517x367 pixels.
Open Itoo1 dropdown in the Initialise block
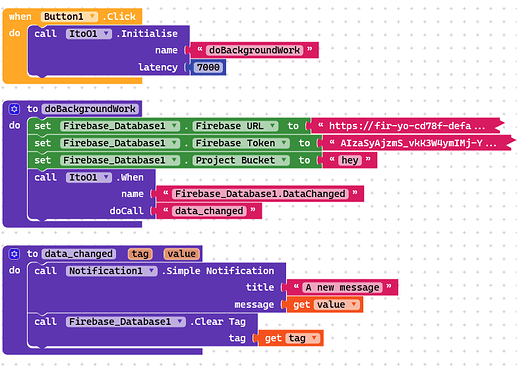pos(89,34)
